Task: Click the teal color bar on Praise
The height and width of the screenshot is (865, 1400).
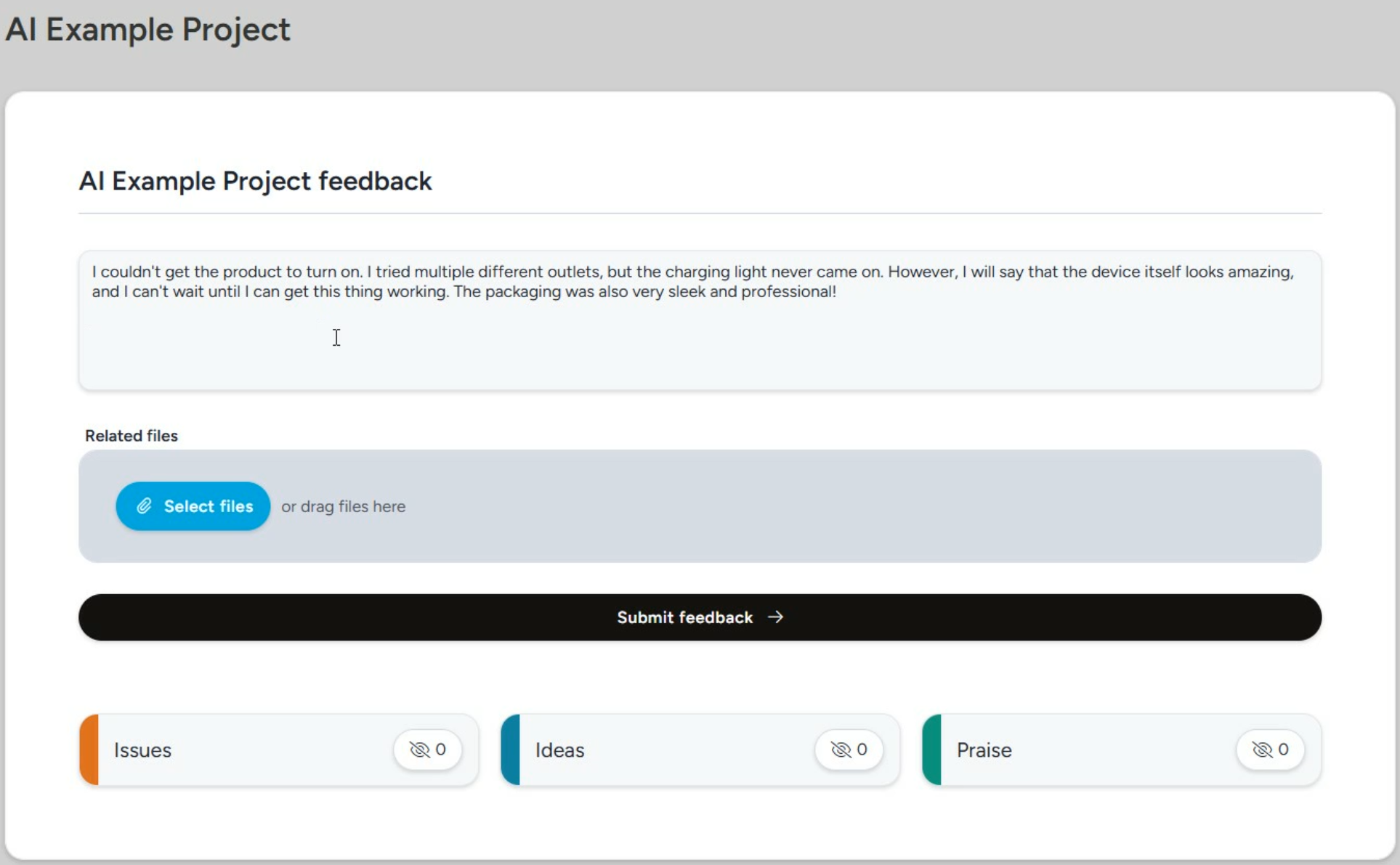Action: point(931,750)
